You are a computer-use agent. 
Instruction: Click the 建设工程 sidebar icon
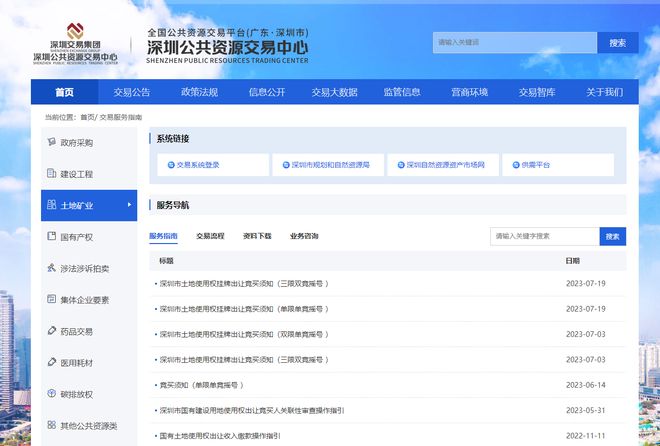pos(51,173)
